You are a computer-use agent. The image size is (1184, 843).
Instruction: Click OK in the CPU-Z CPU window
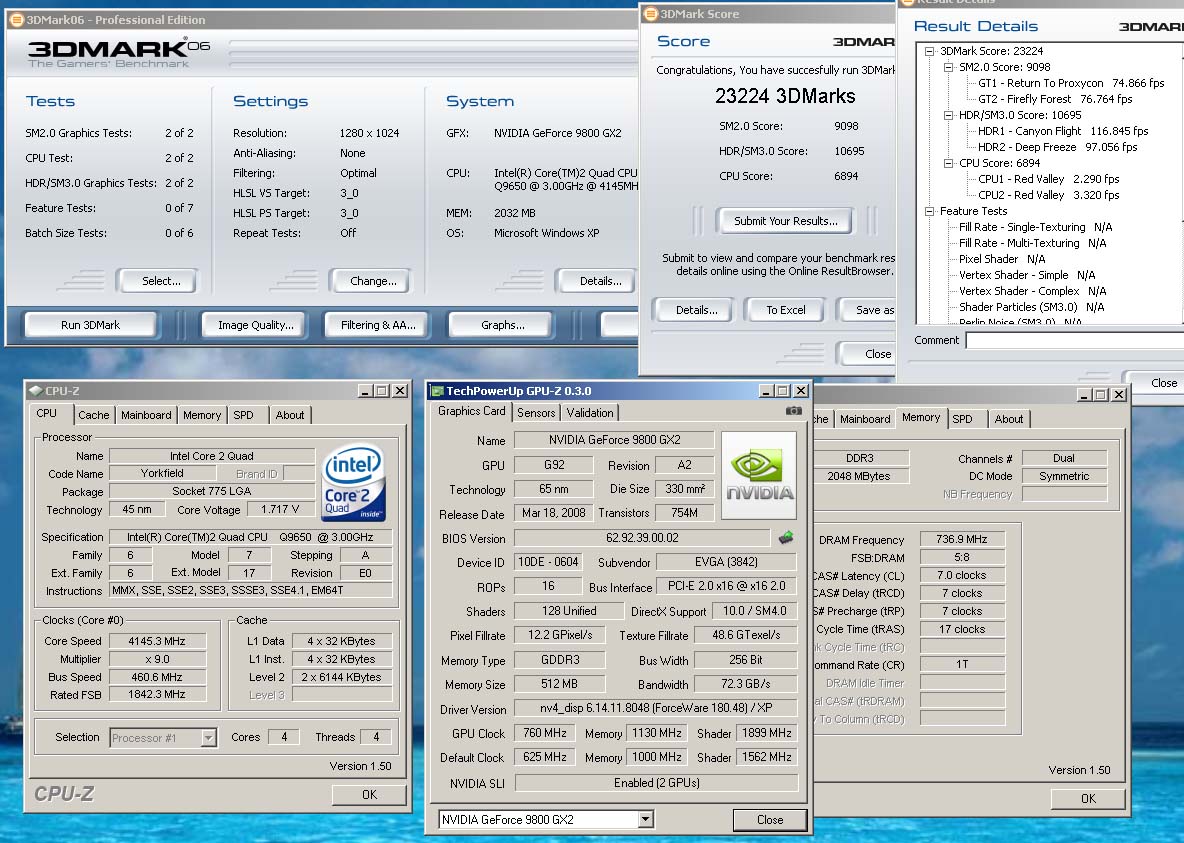click(x=369, y=795)
